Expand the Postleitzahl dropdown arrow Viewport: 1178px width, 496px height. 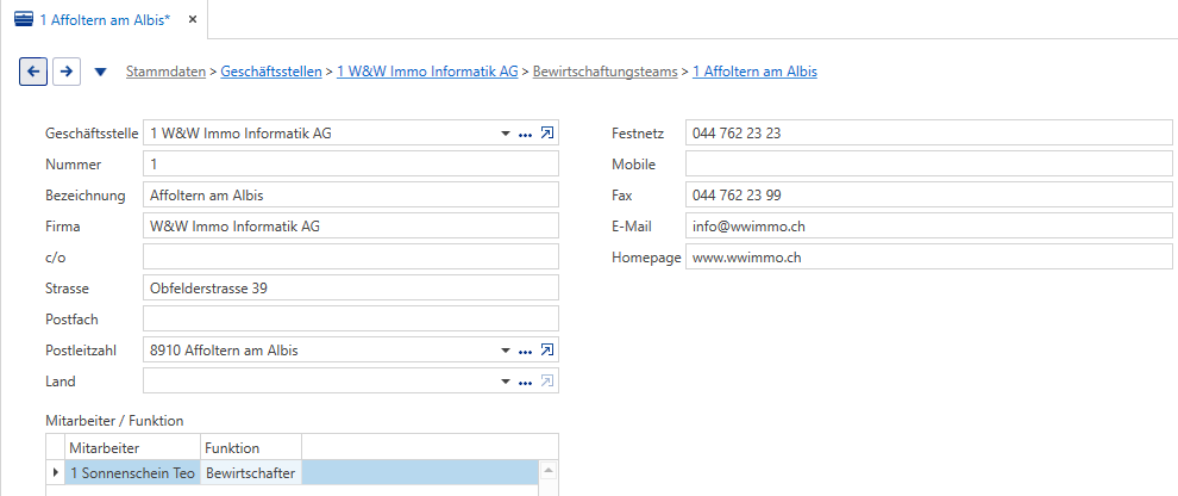click(x=506, y=350)
